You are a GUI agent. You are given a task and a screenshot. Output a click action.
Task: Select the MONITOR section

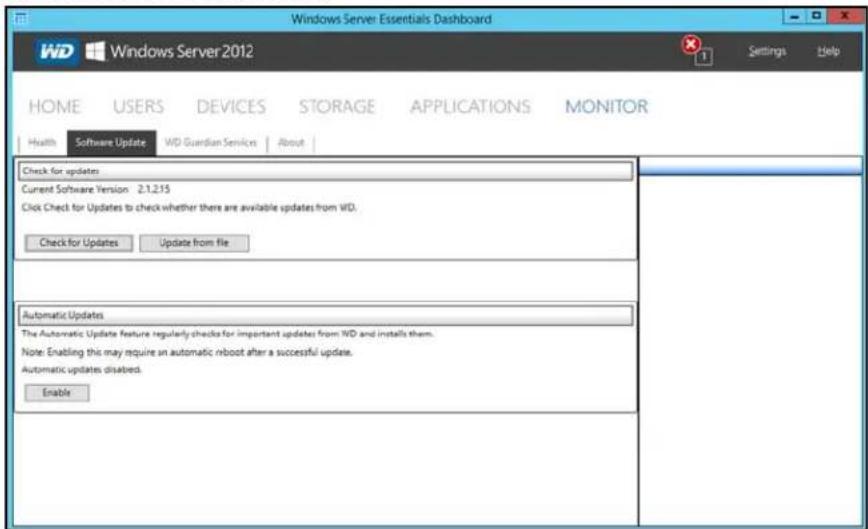click(x=606, y=106)
